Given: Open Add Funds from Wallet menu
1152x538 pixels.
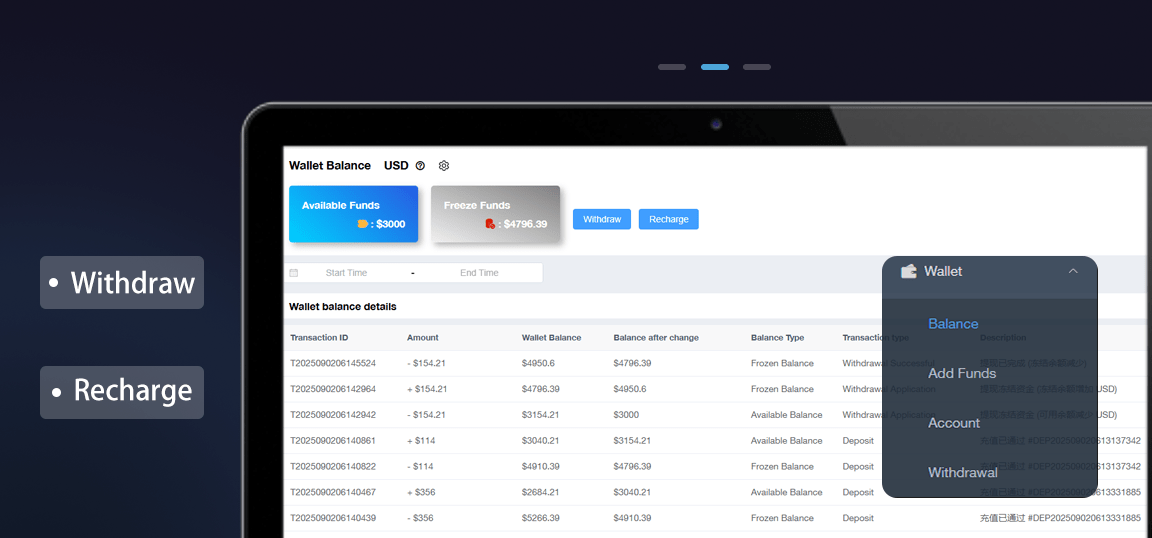Looking at the screenshot, I should pos(961,373).
